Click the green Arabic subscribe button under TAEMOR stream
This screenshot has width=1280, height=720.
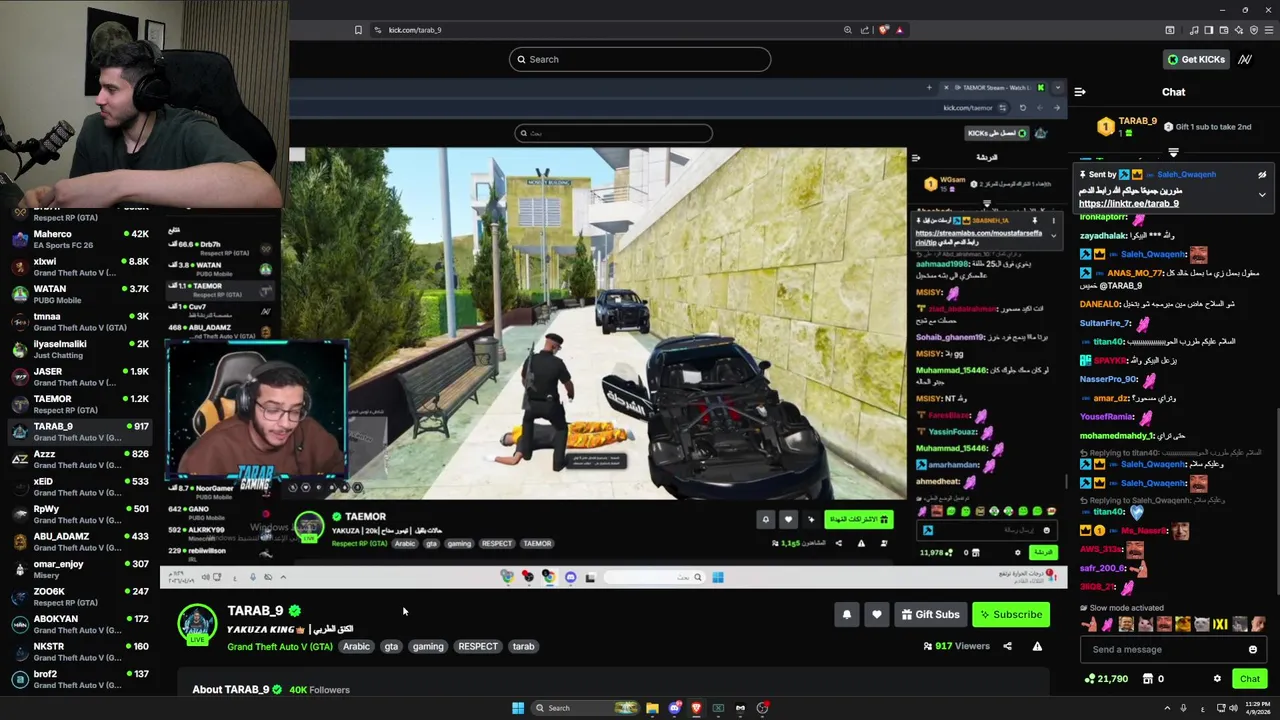tap(858, 519)
